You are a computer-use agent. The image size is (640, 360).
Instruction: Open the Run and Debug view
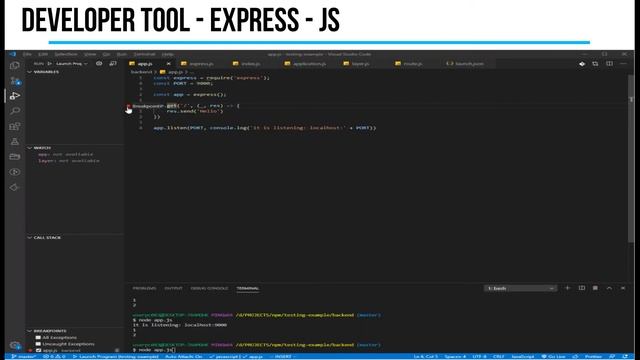(x=15, y=96)
